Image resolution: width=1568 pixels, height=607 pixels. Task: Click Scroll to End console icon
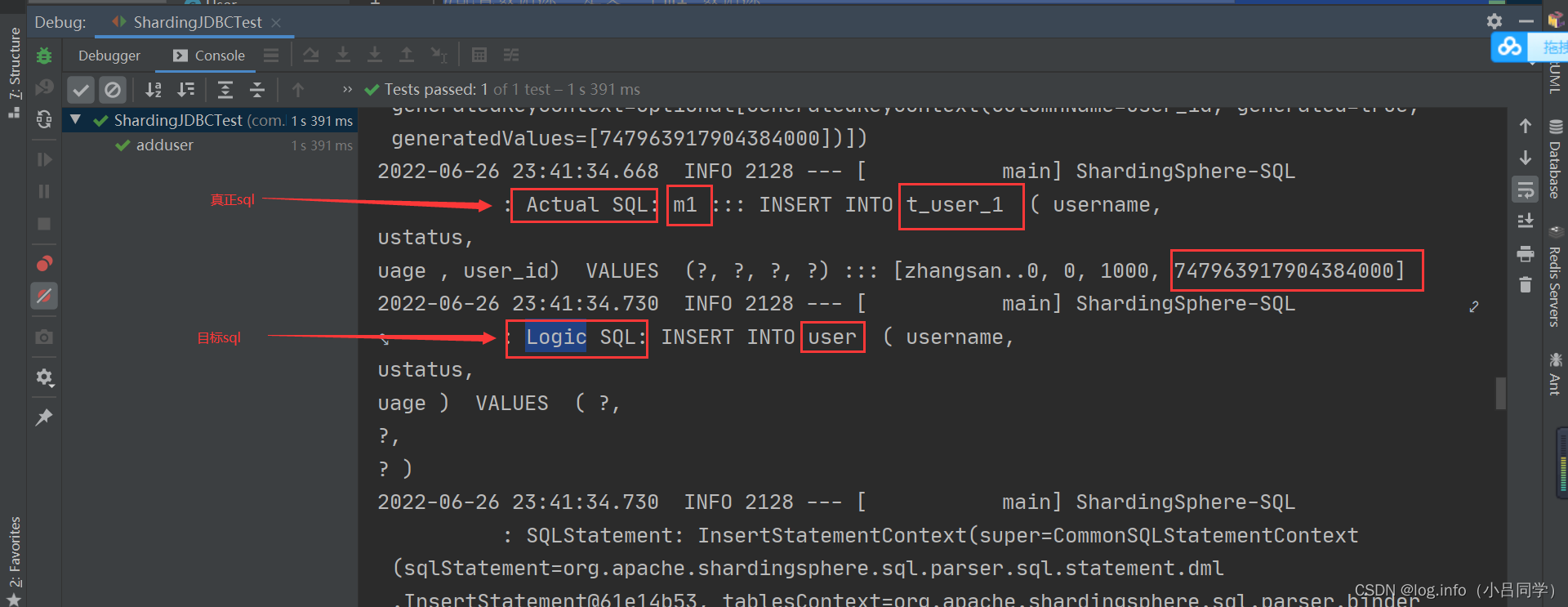1526,221
